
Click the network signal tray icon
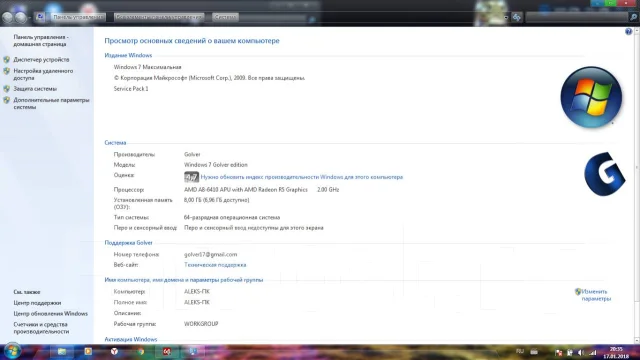[592, 353]
